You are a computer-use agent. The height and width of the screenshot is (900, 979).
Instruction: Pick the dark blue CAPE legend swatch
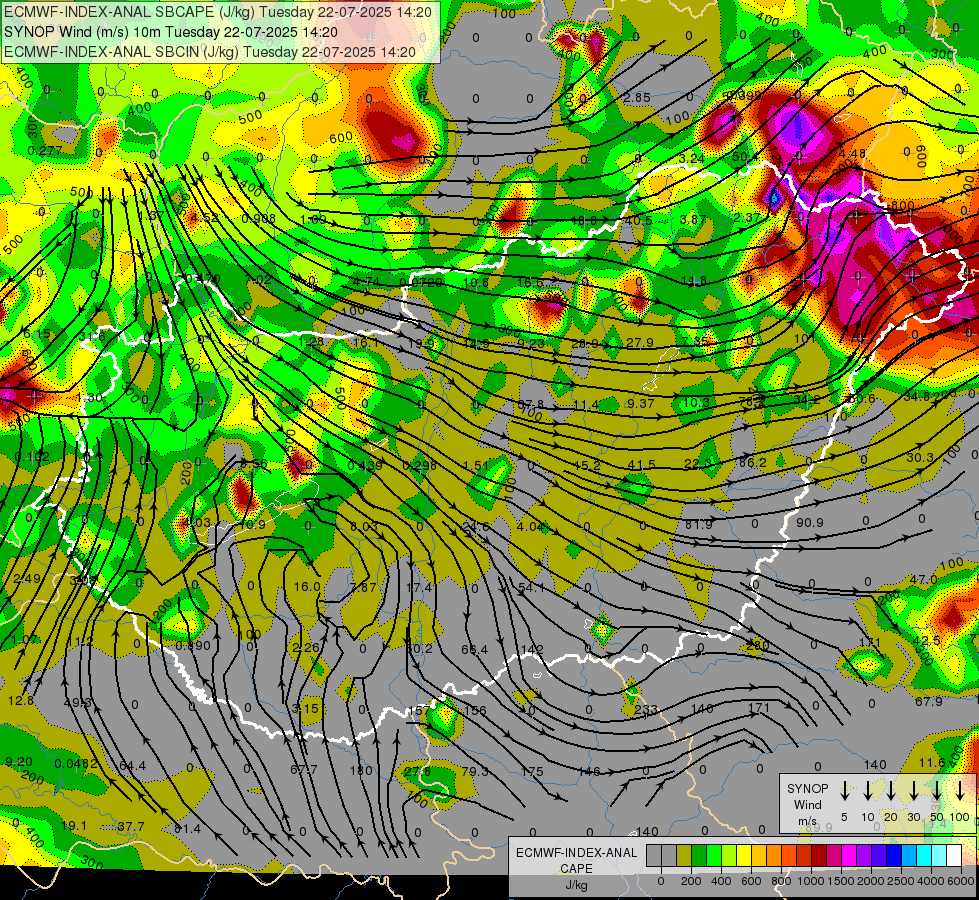pyautogui.click(x=894, y=856)
